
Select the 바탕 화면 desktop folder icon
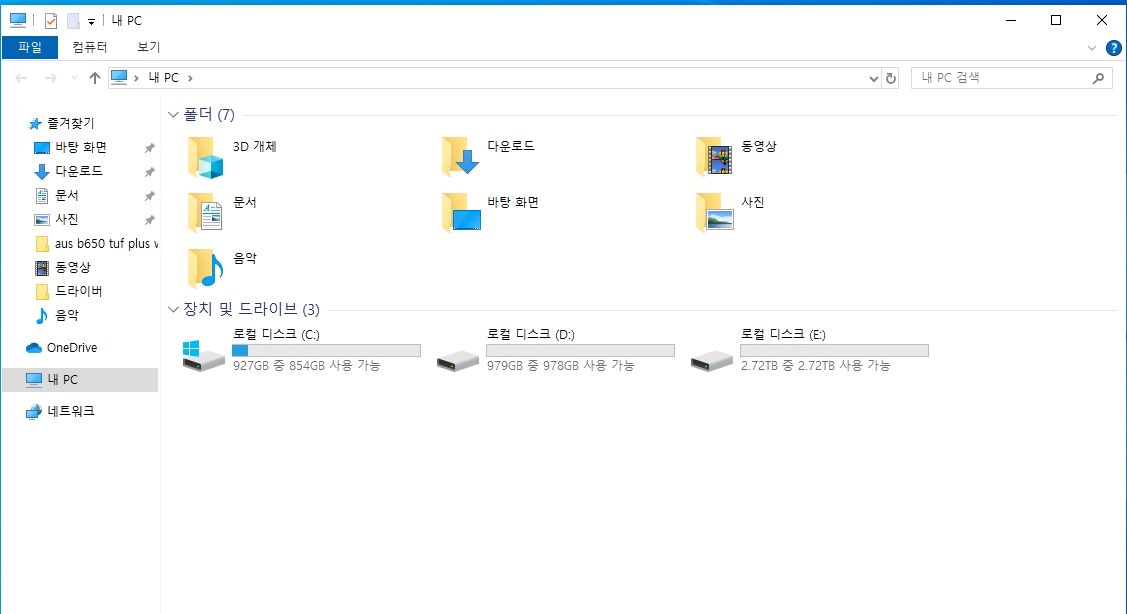(x=462, y=211)
